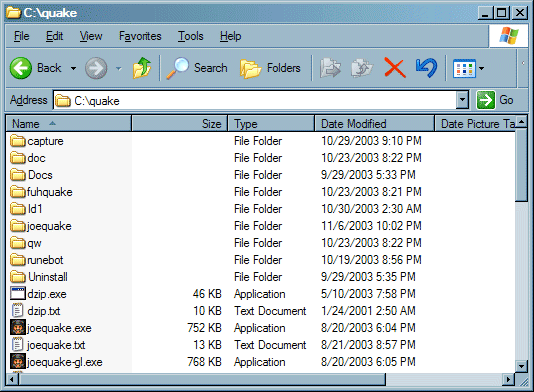This screenshot has width=534, height=392.
Task: Click the blue Undo arrow icon
Action: pos(426,68)
